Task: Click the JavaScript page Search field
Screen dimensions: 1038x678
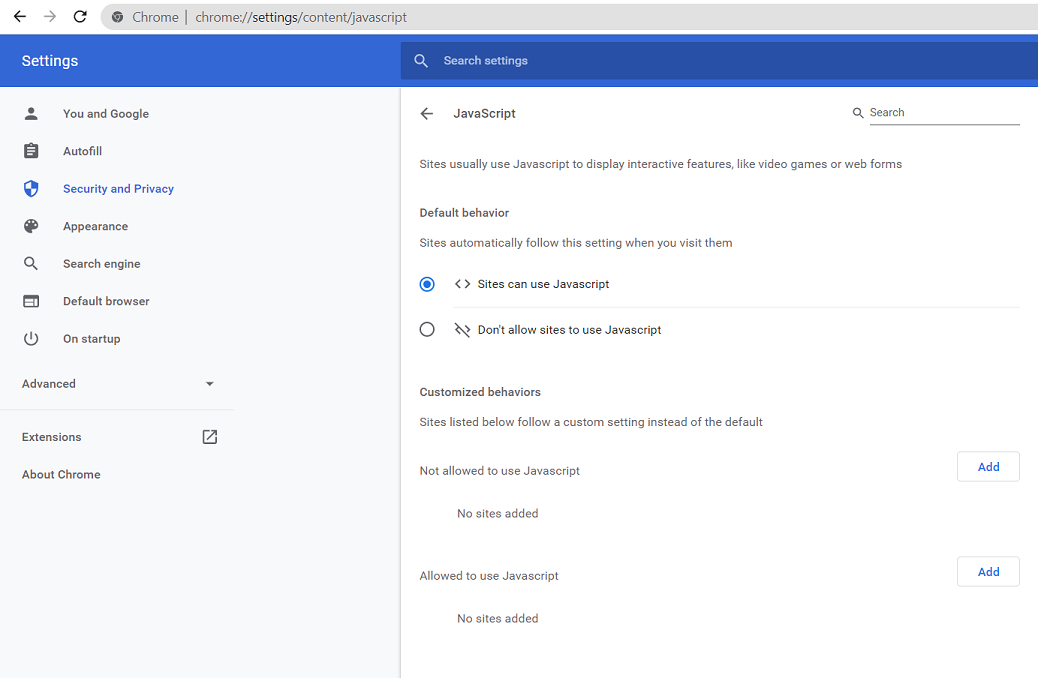Action: [942, 113]
